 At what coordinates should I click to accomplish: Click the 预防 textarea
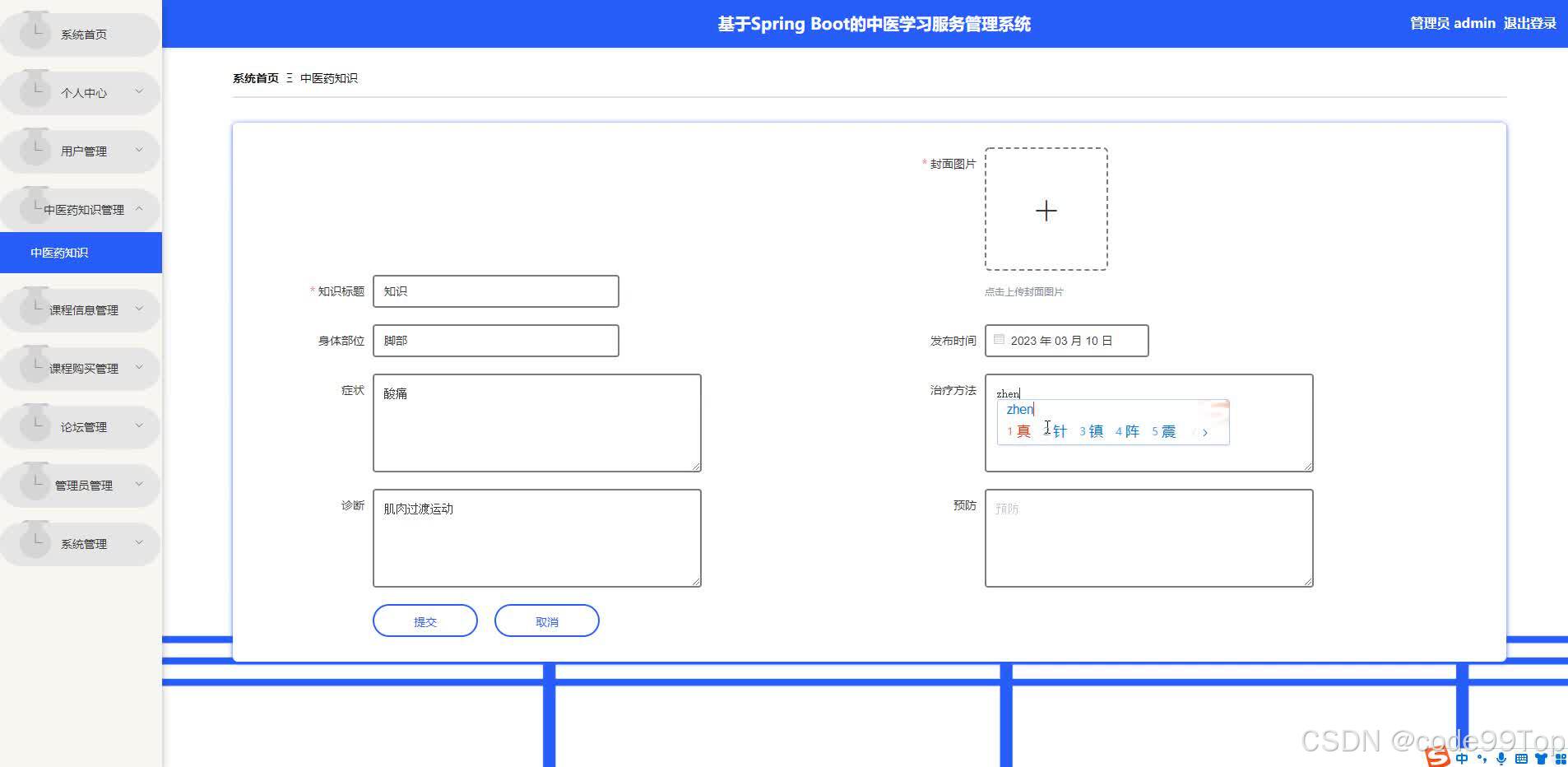coord(1149,538)
